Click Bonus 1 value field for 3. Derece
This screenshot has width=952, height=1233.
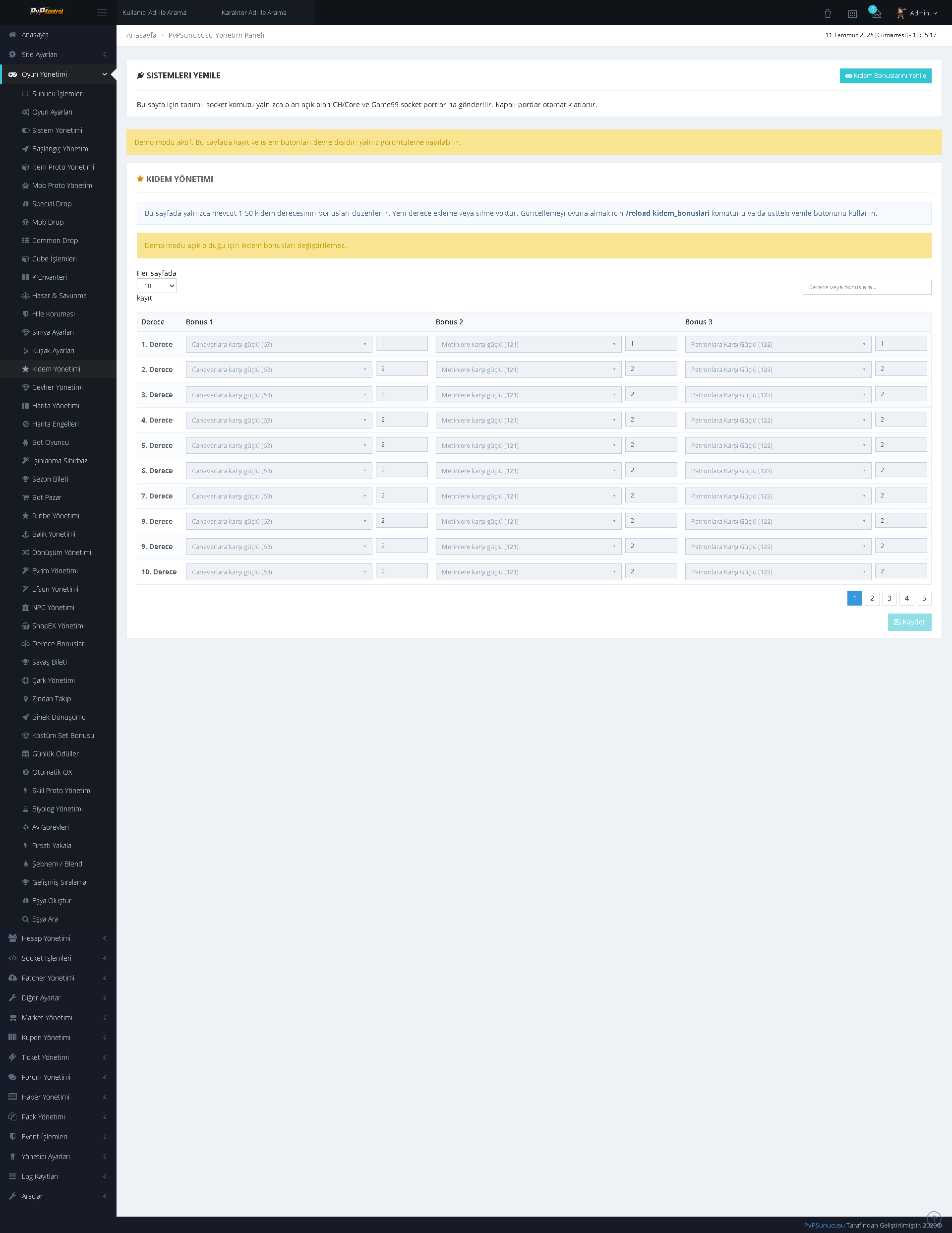click(x=402, y=394)
